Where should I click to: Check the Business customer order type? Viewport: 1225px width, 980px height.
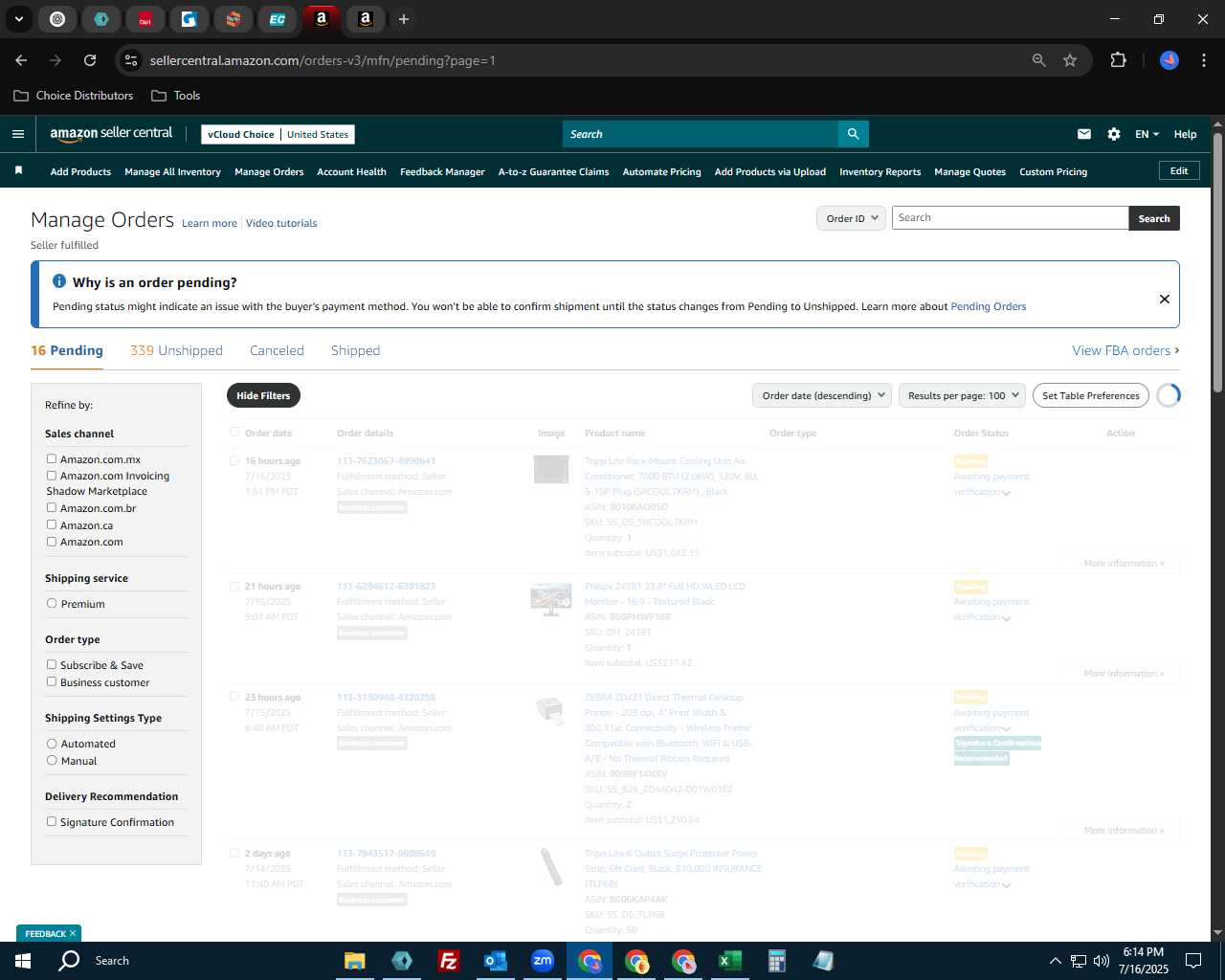pos(52,681)
